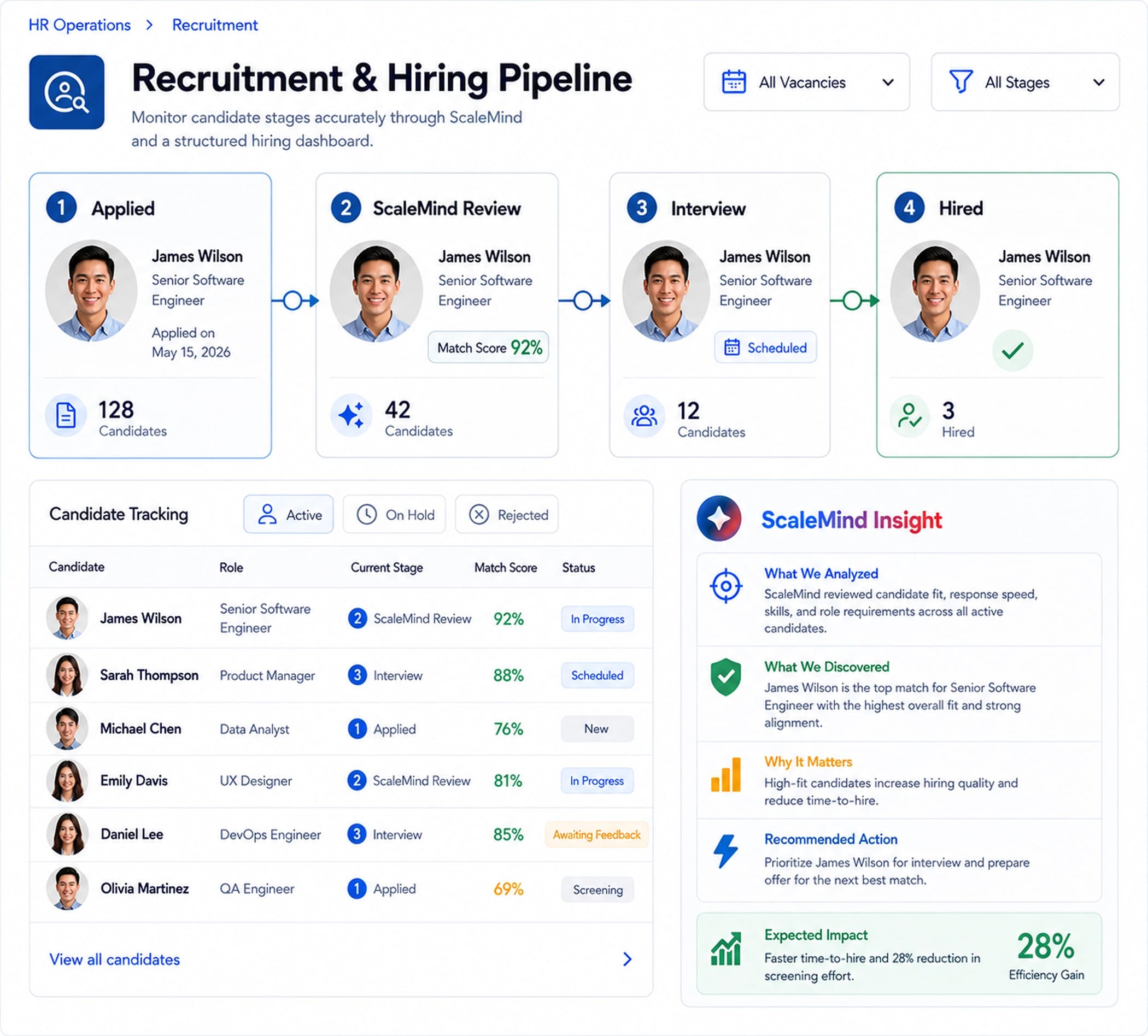Viewport: 1148px width, 1036px height.
Task: Click the person-check icon beside 3 Hired
Action: (910, 416)
